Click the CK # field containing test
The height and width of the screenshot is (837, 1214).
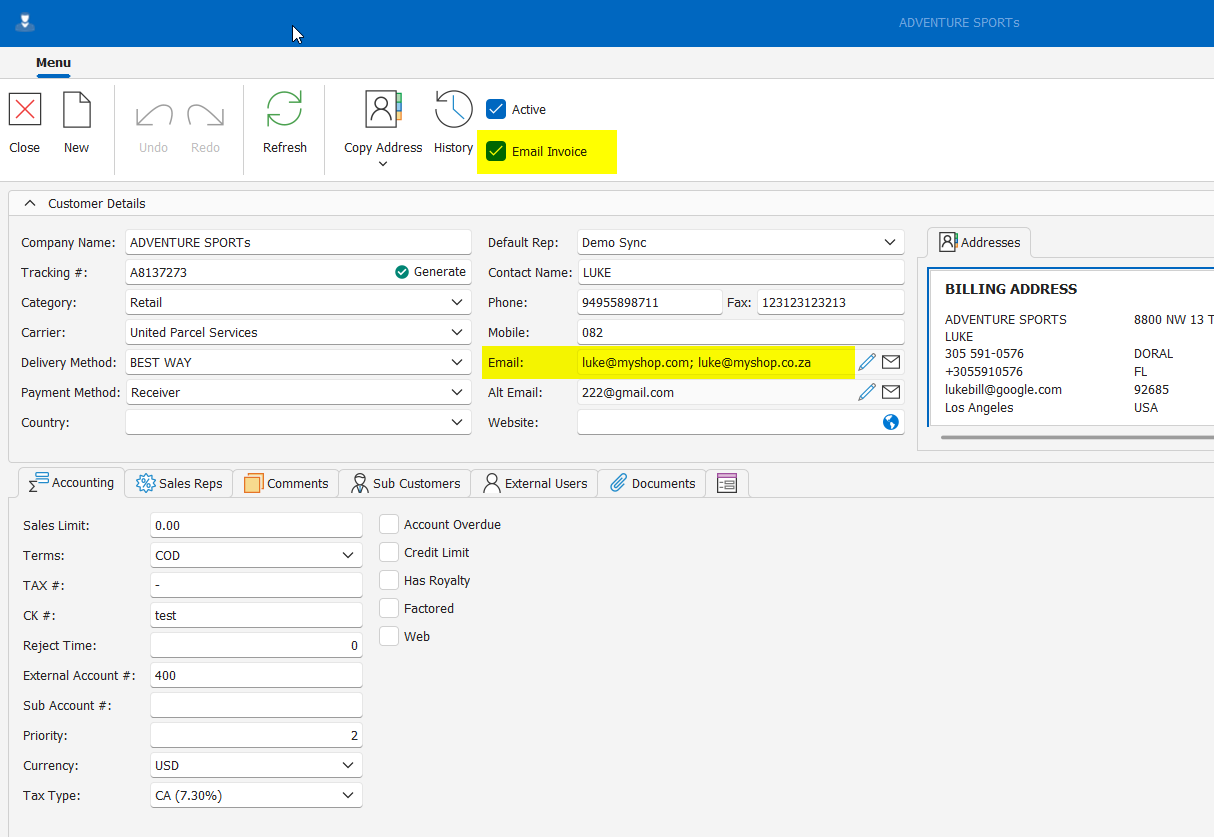pos(256,615)
